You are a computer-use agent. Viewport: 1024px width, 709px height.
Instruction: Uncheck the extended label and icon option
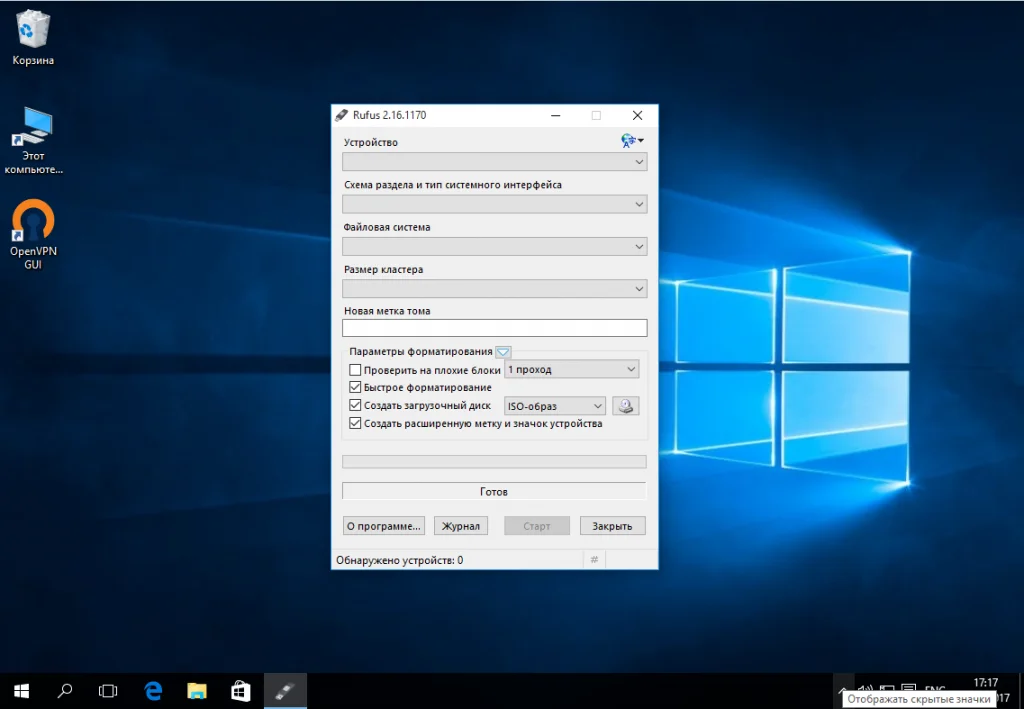point(355,424)
